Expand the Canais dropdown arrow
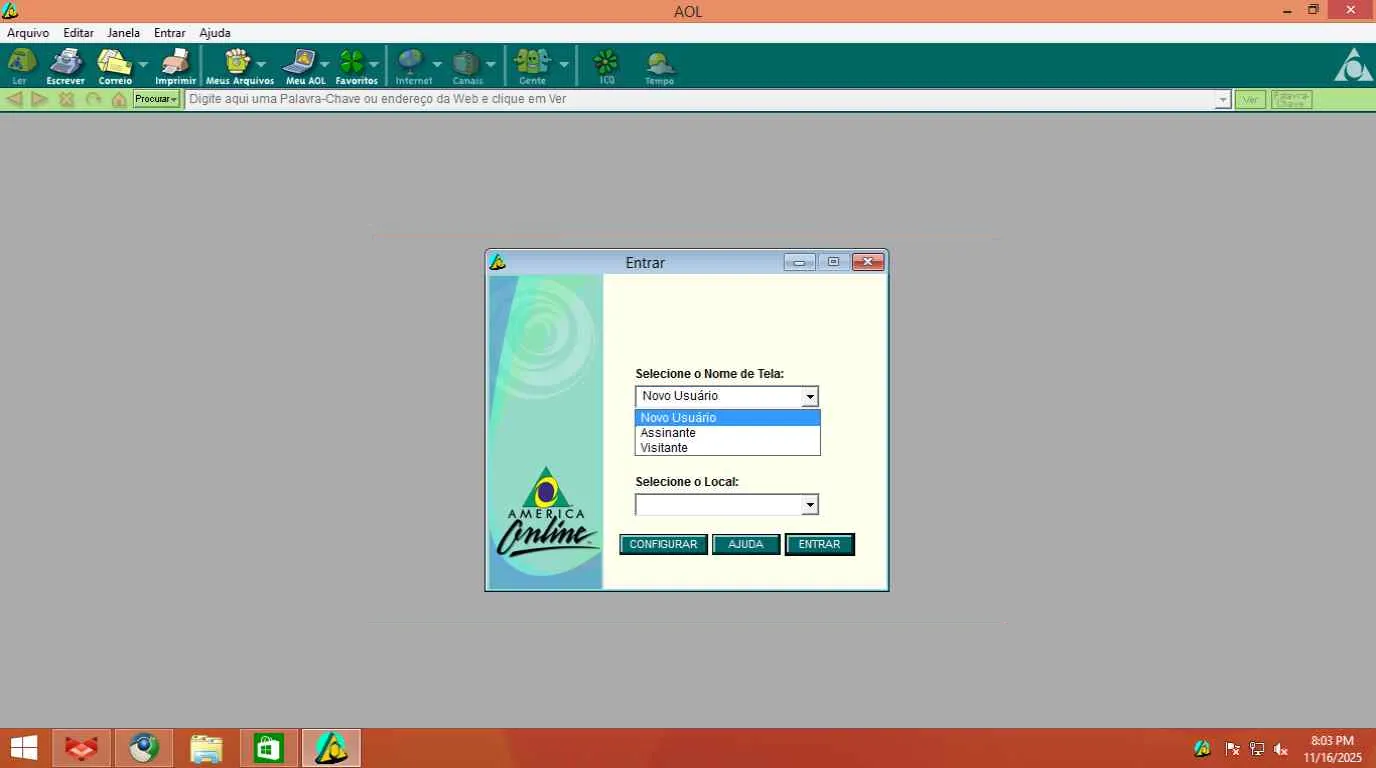 (x=490, y=65)
